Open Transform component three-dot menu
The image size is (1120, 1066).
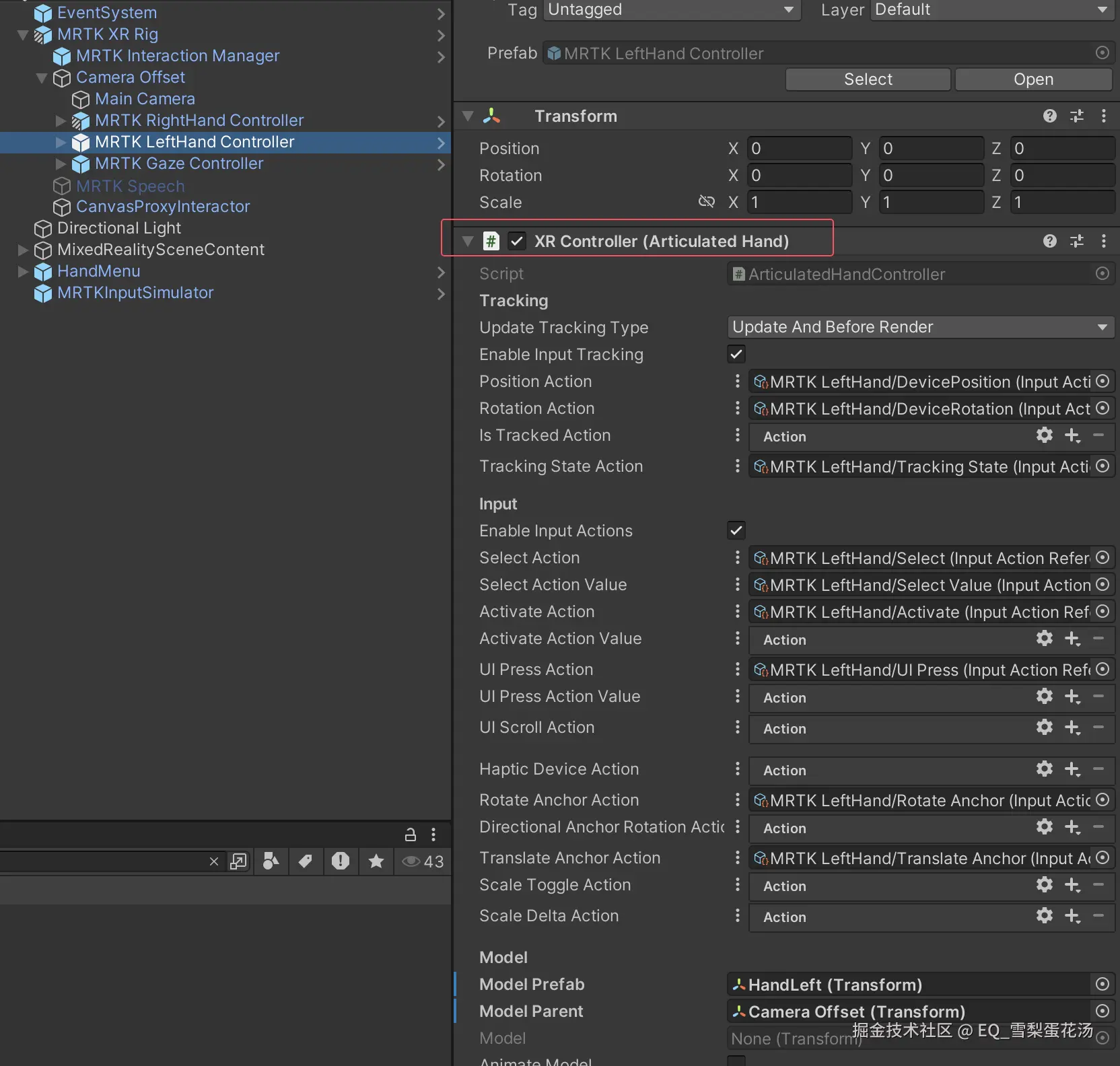[1104, 116]
